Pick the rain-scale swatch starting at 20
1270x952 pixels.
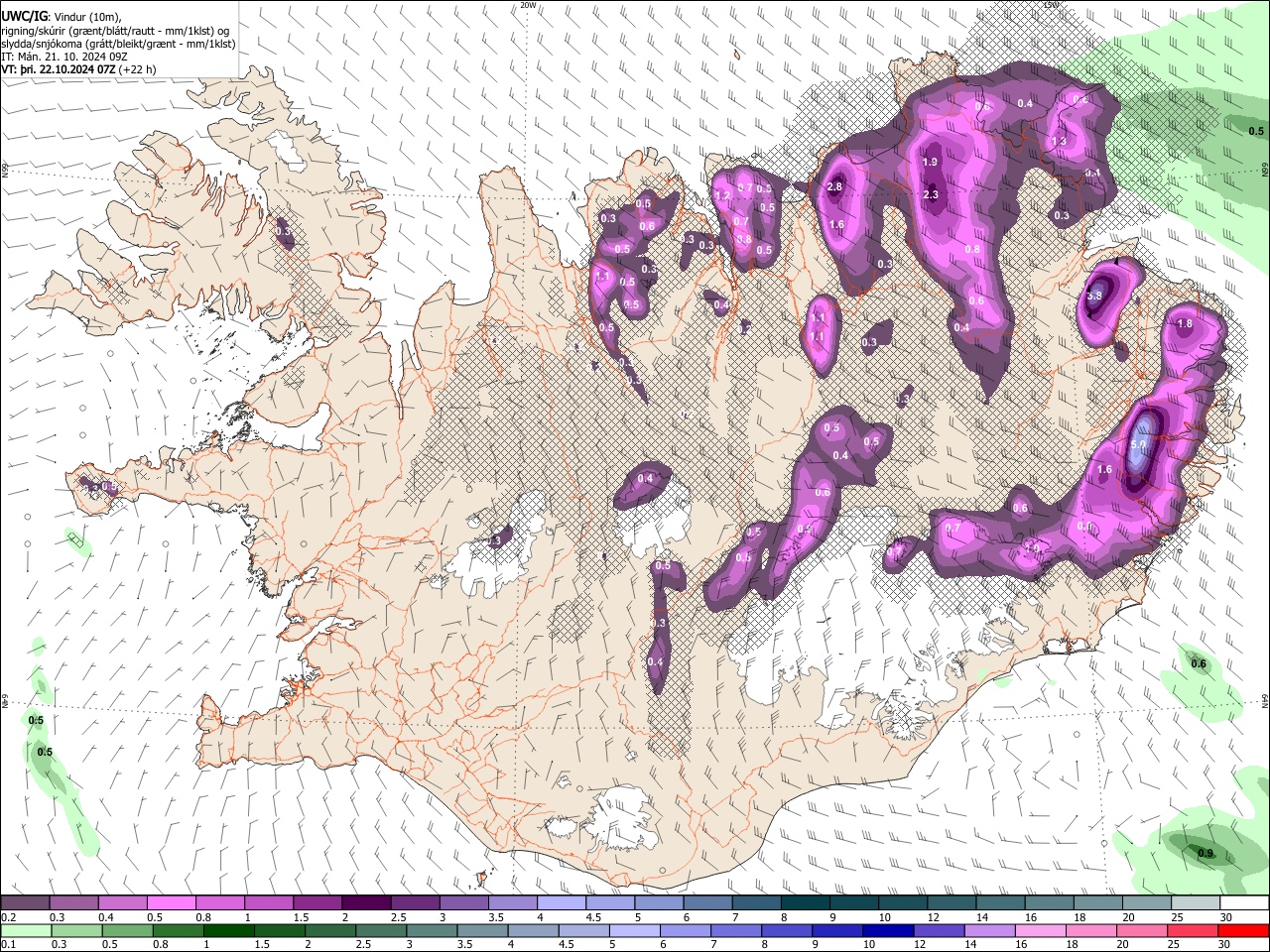[1141, 930]
